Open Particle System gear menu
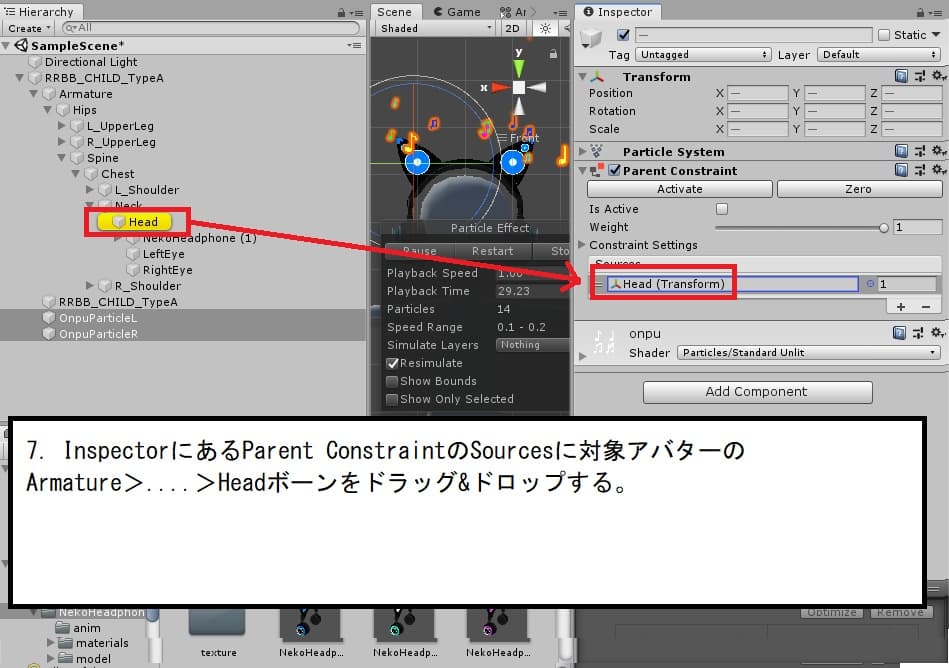 click(x=938, y=151)
